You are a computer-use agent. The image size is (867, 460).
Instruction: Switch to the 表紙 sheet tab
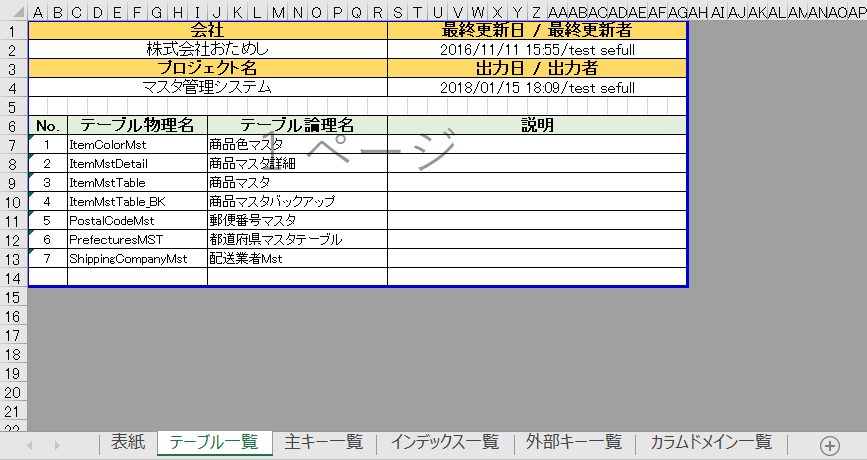click(128, 442)
